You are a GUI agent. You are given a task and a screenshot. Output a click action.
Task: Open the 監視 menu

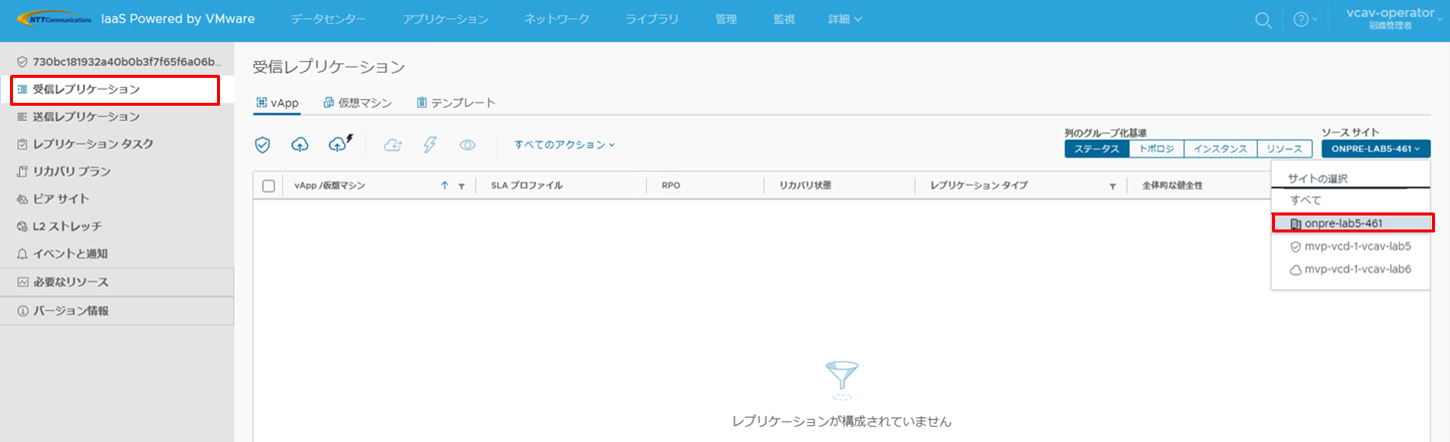coord(784,20)
